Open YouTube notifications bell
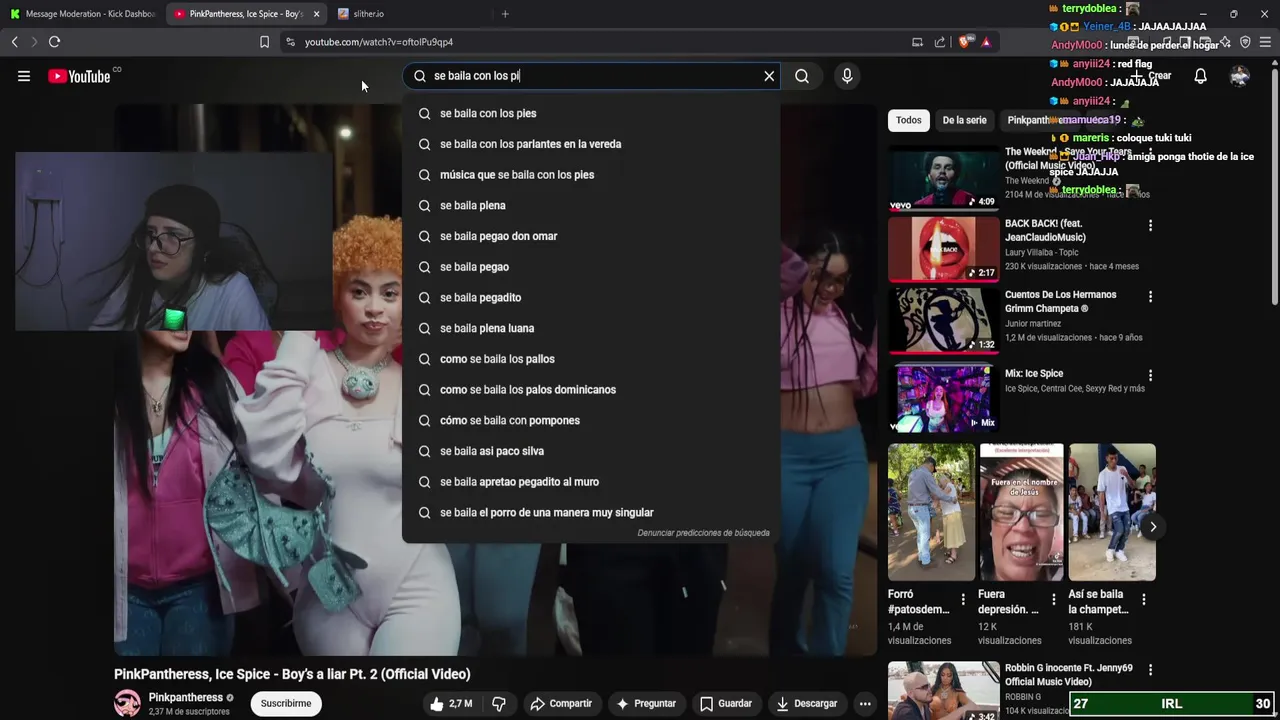1280x720 pixels. pos(1201,76)
